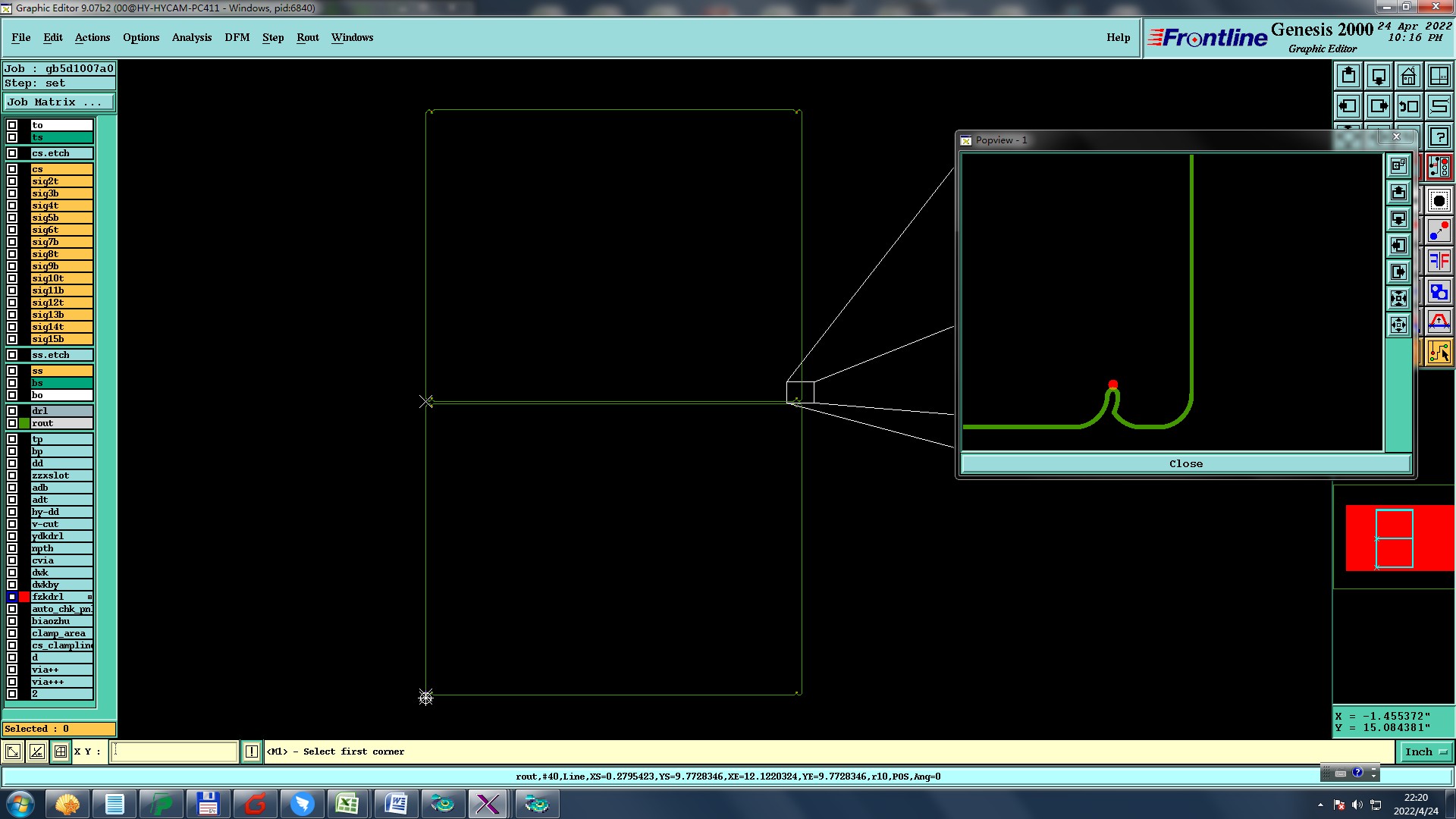Open the DFM menu
This screenshot has height=819, width=1456.
tap(237, 37)
